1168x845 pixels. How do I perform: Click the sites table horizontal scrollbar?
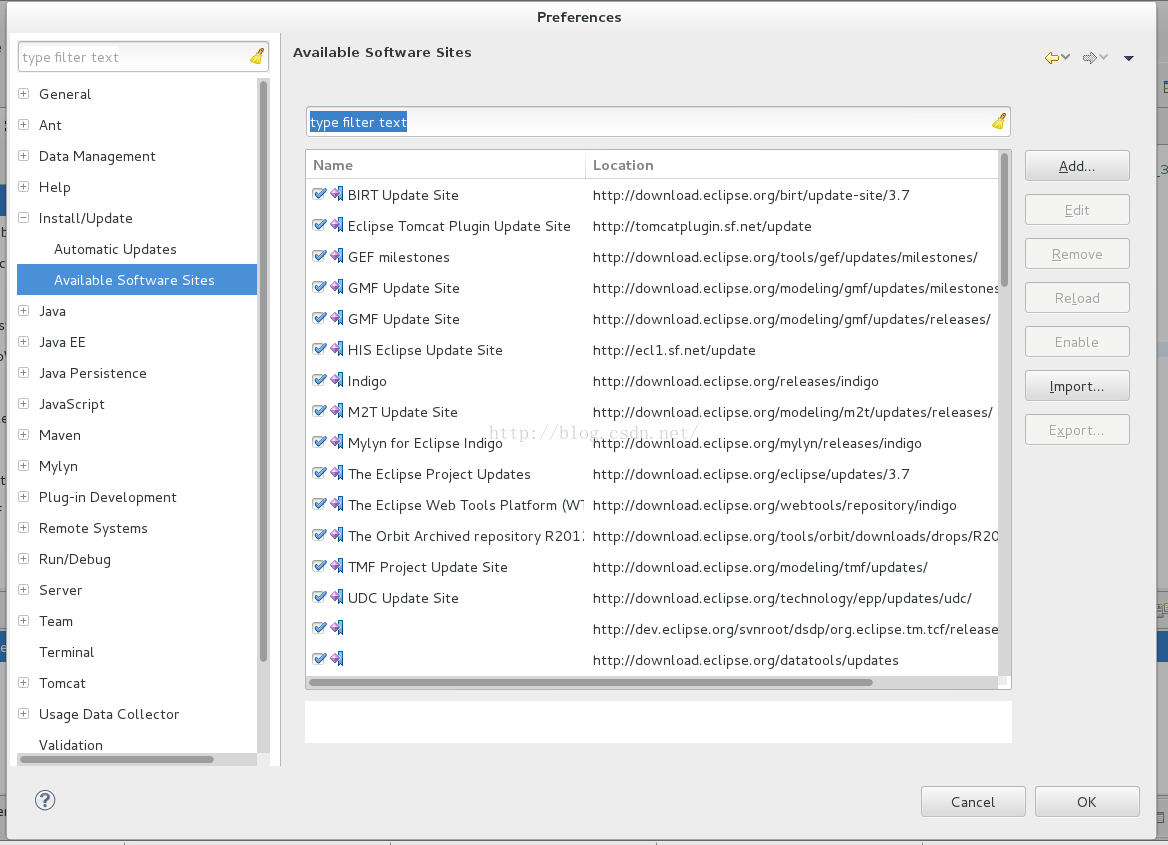(x=591, y=682)
